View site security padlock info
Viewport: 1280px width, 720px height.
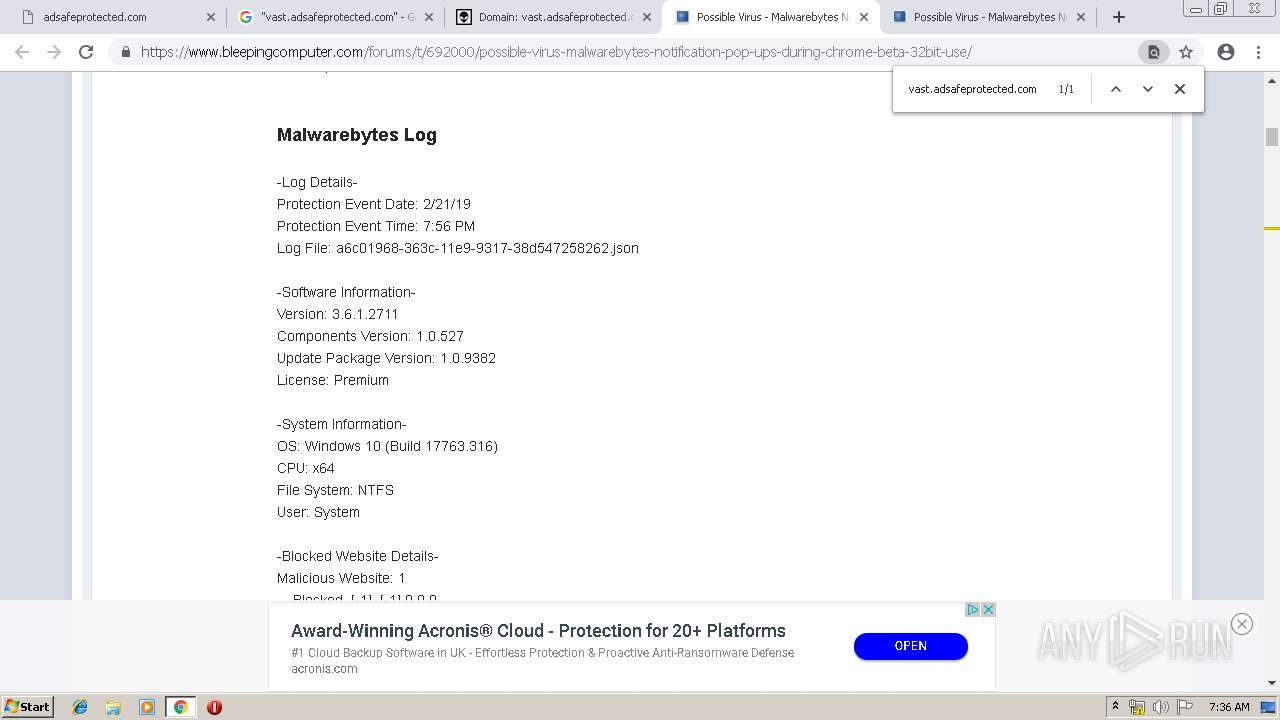125,52
